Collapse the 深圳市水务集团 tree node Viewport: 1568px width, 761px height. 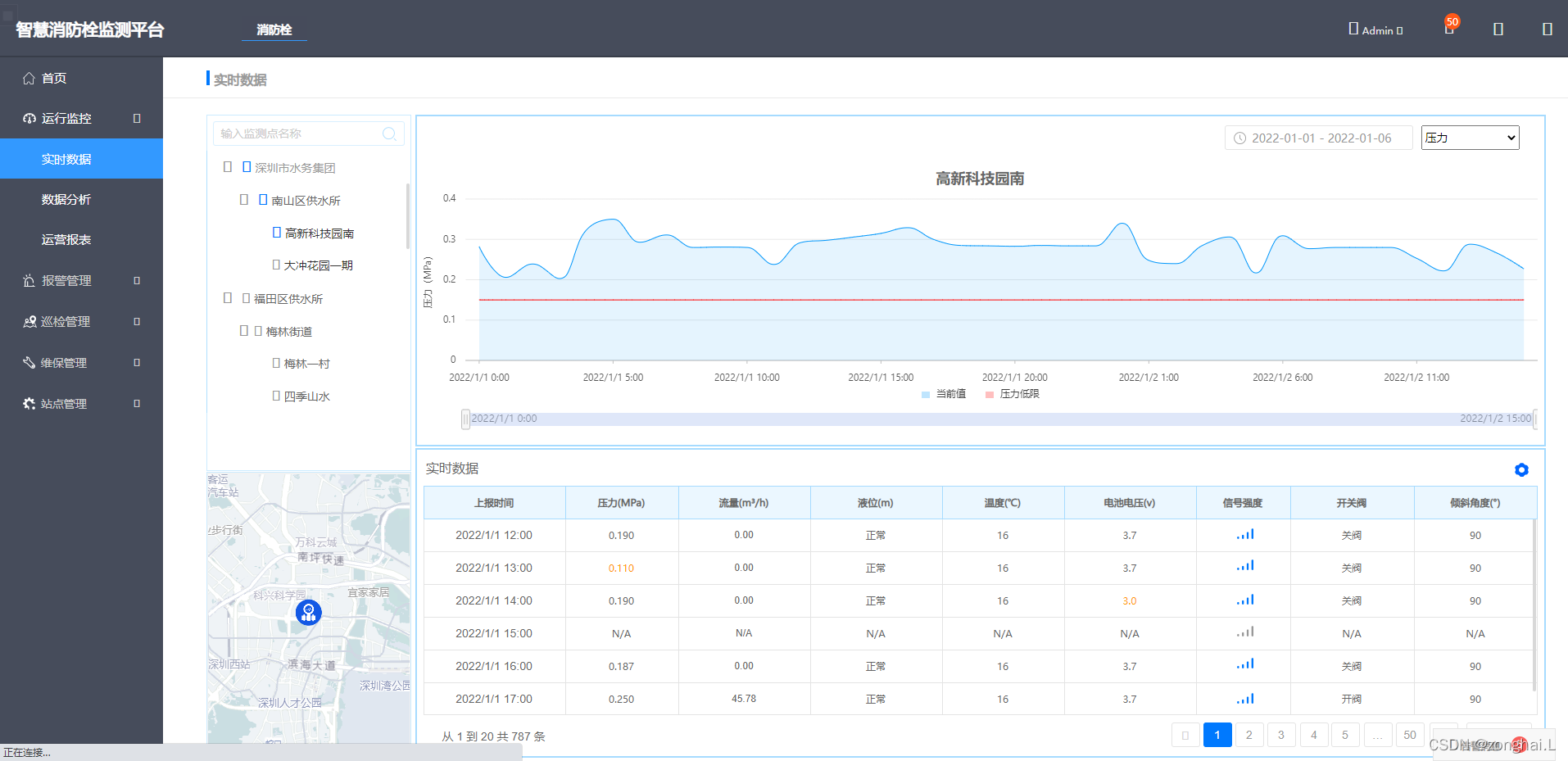coord(228,167)
